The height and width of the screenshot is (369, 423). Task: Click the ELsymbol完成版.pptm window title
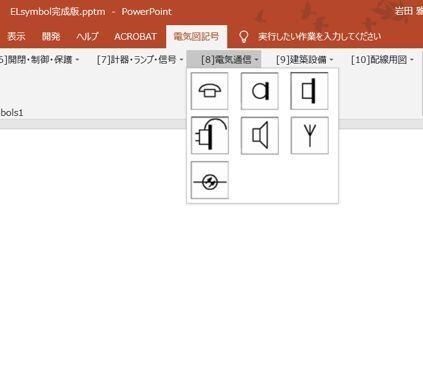click(58, 12)
